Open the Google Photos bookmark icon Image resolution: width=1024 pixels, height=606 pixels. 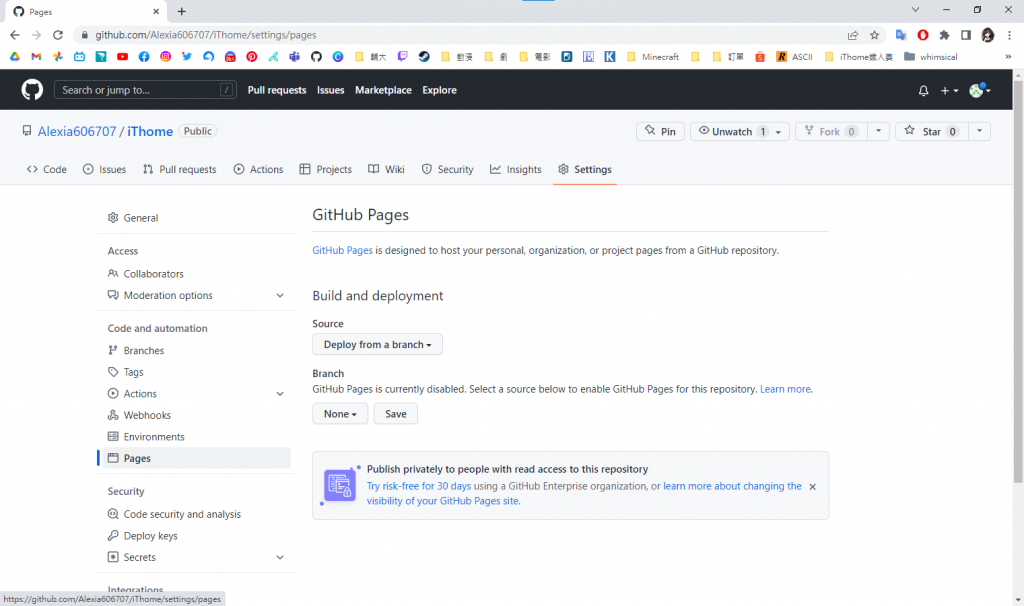pyautogui.click(x=57, y=57)
